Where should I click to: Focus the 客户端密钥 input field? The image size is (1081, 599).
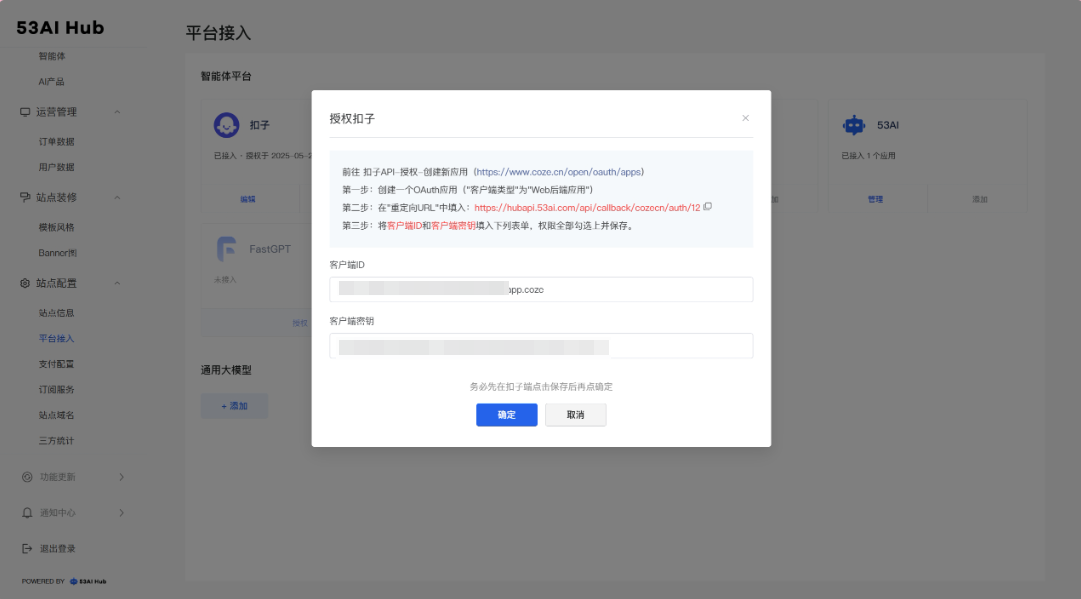click(x=541, y=346)
